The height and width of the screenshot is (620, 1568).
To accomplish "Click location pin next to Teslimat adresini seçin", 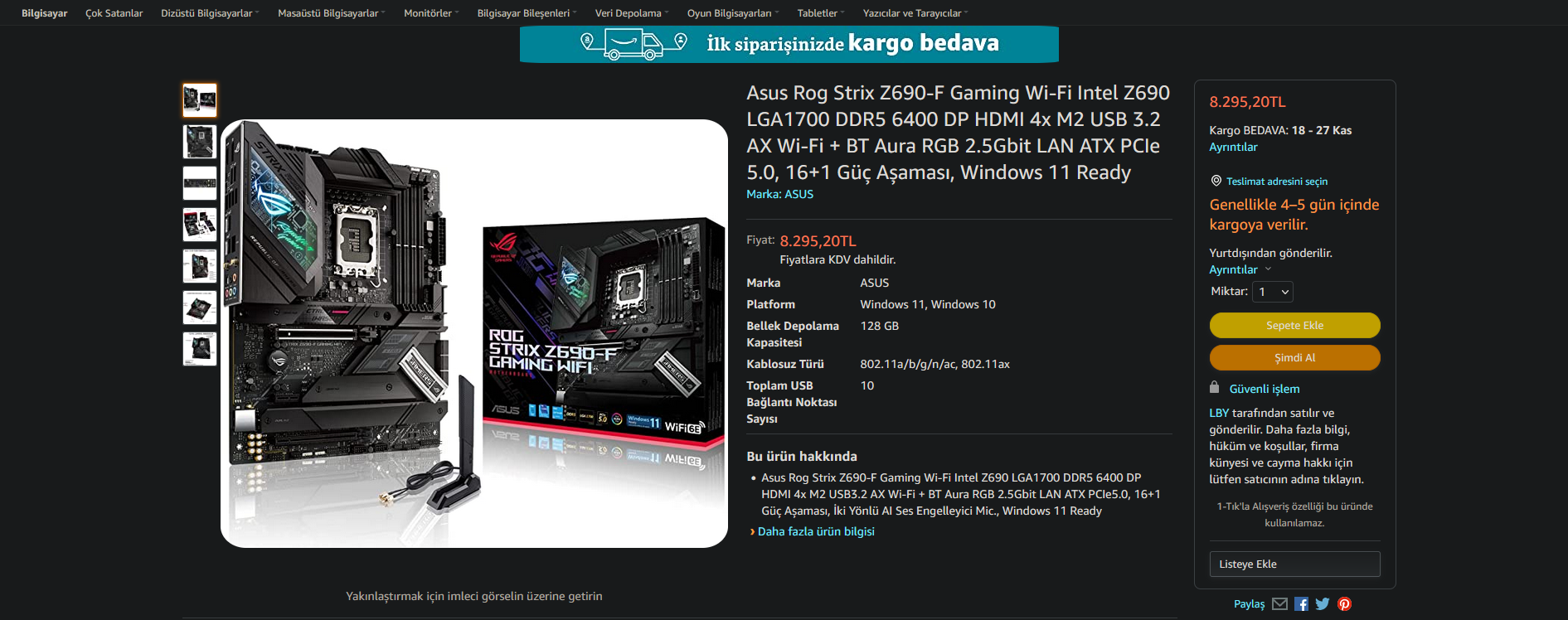I will tap(1216, 181).
